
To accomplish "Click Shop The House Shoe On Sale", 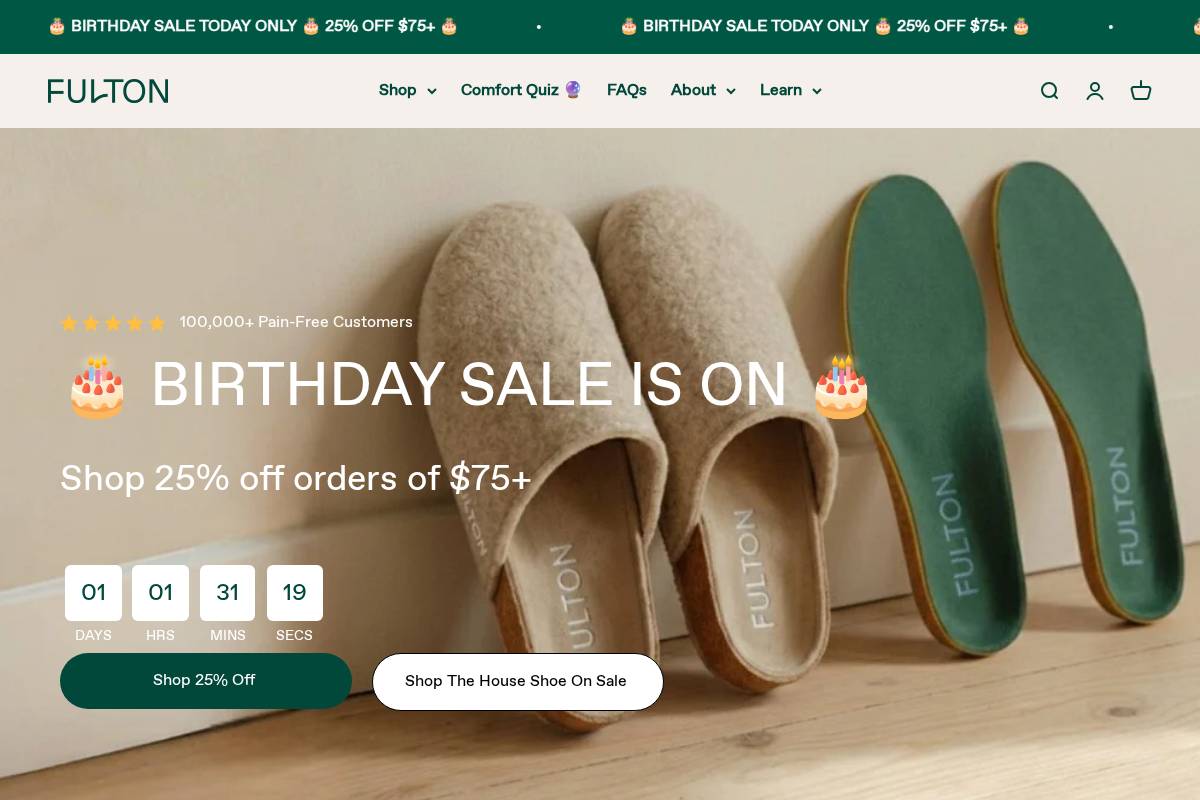I will 517,682.
